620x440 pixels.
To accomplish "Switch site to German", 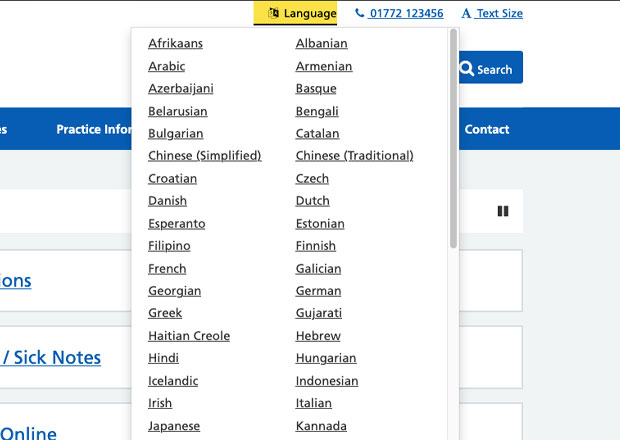I will (318, 291).
